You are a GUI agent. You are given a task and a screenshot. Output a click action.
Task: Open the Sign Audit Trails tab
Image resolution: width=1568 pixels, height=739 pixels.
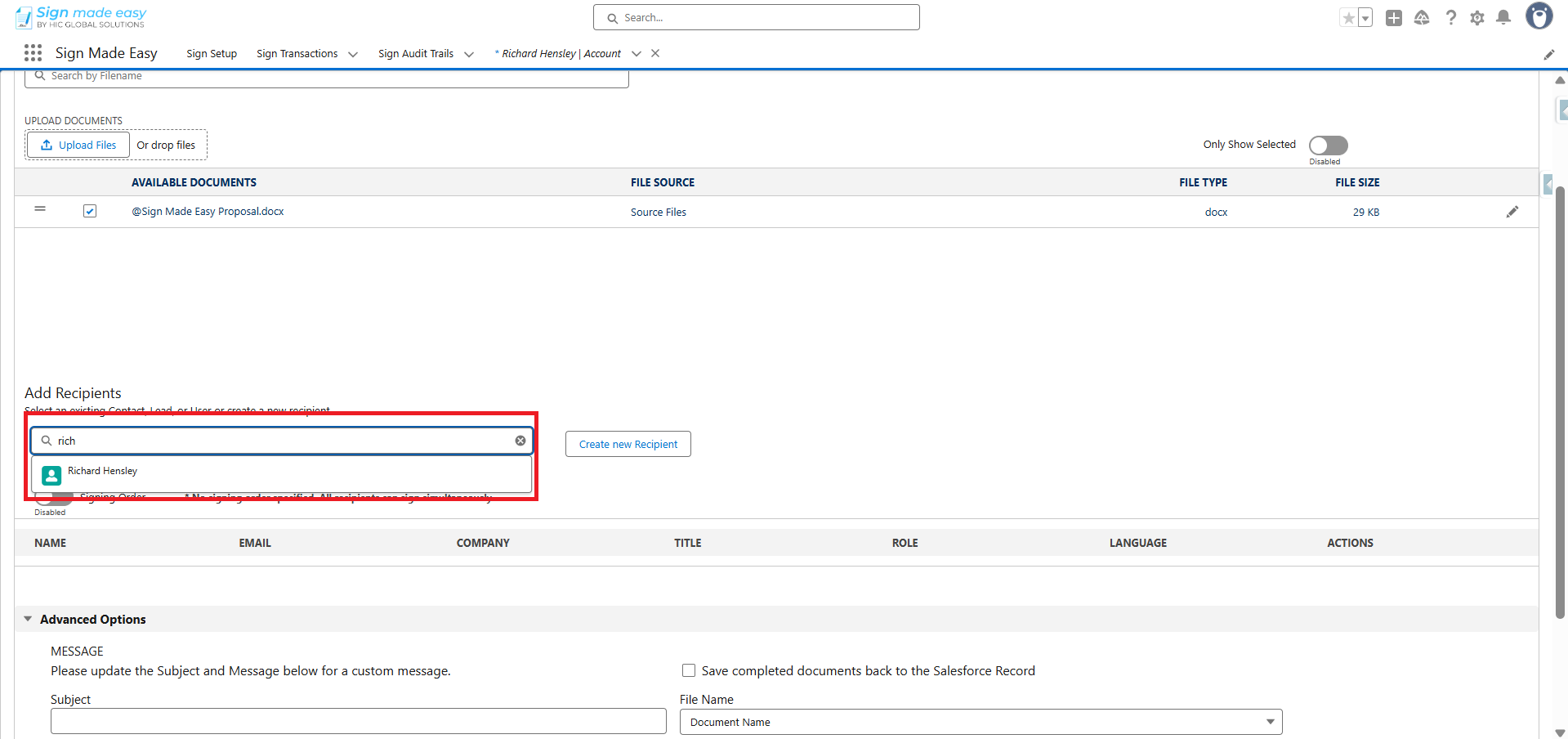pyautogui.click(x=416, y=53)
